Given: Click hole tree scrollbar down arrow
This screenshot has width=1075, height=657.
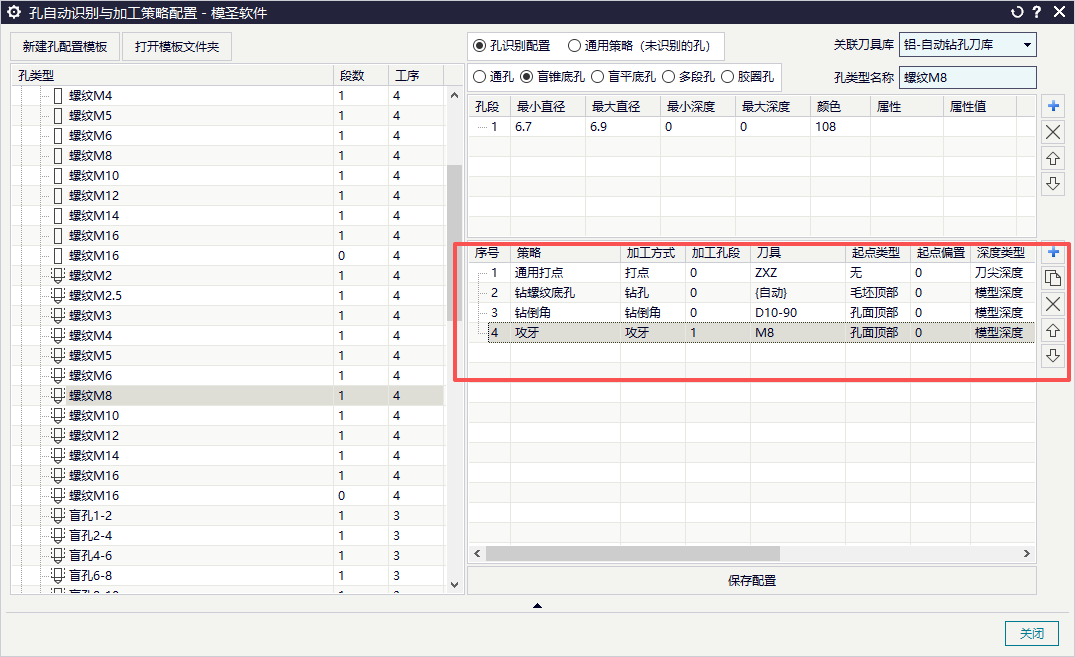Looking at the screenshot, I should (454, 584).
